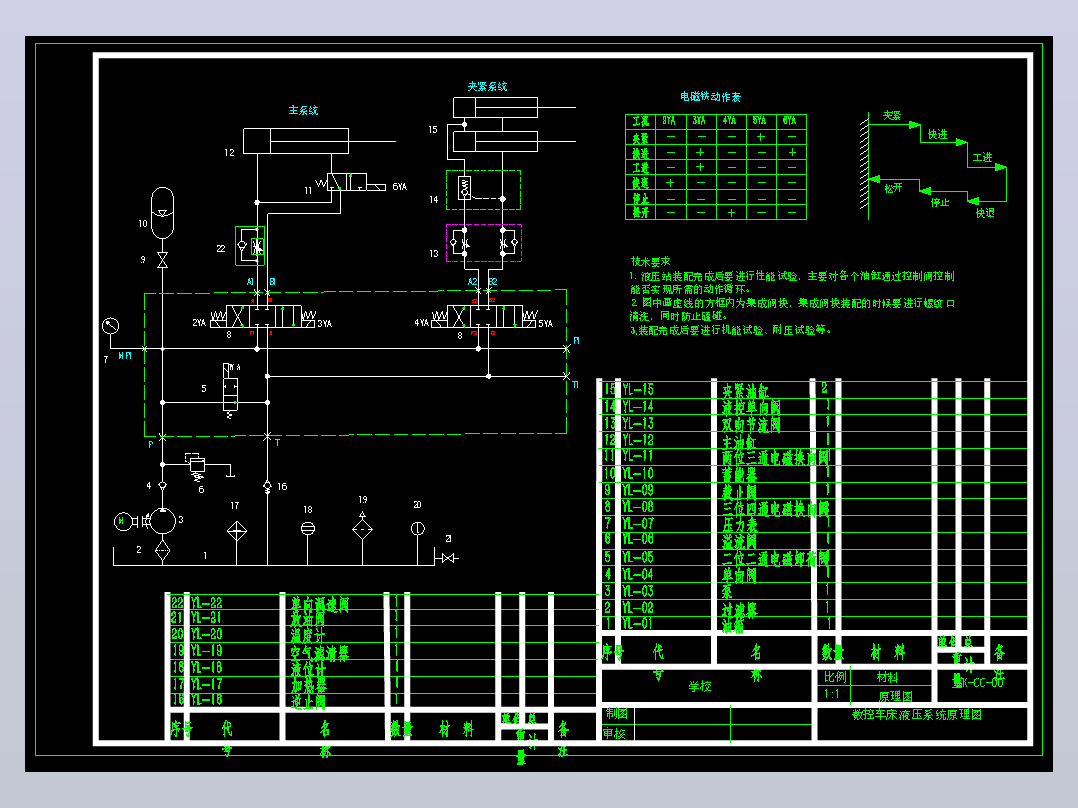This screenshot has width=1078, height=808.
Task: Click the 快进 label in cycle diagram
Action: (938, 134)
